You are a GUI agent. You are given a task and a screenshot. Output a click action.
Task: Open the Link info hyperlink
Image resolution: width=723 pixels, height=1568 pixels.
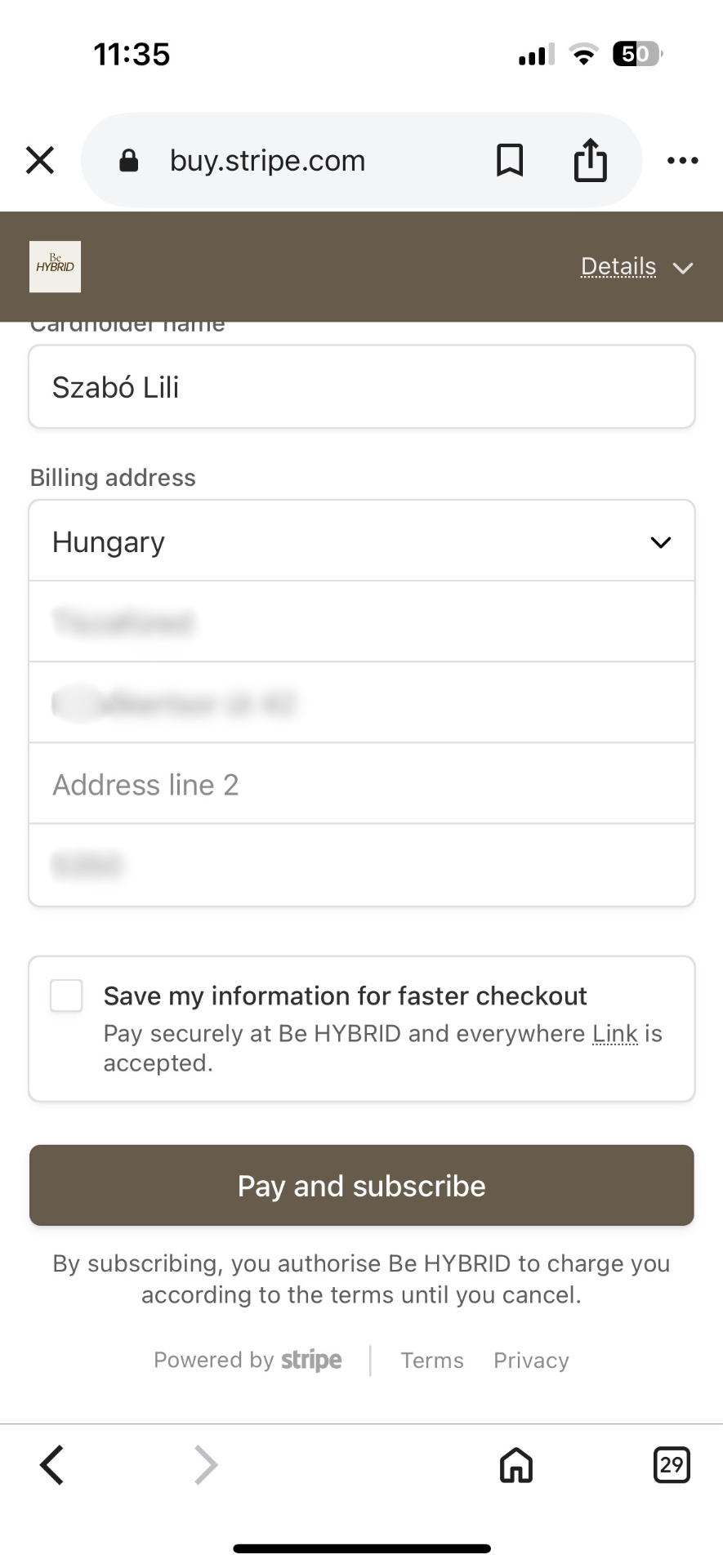[x=614, y=1034]
